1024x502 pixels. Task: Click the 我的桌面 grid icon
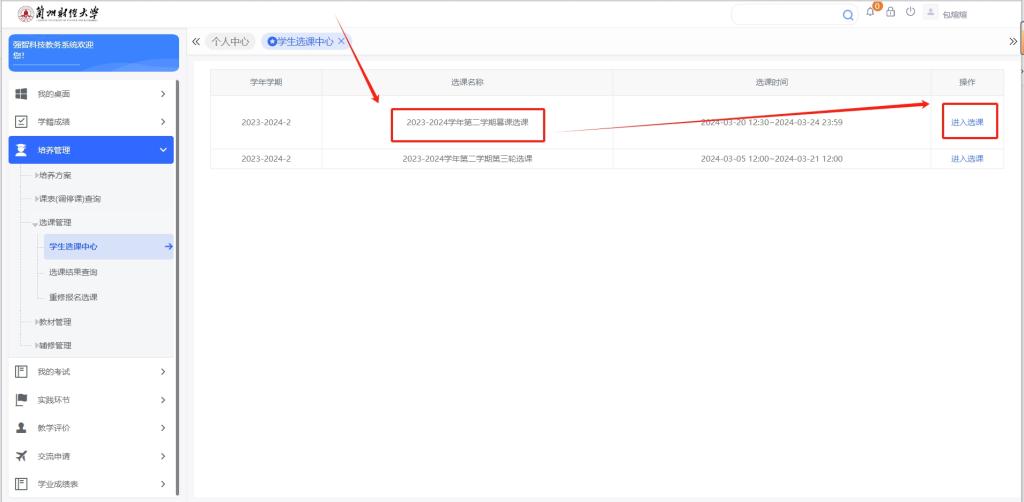(21, 94)
